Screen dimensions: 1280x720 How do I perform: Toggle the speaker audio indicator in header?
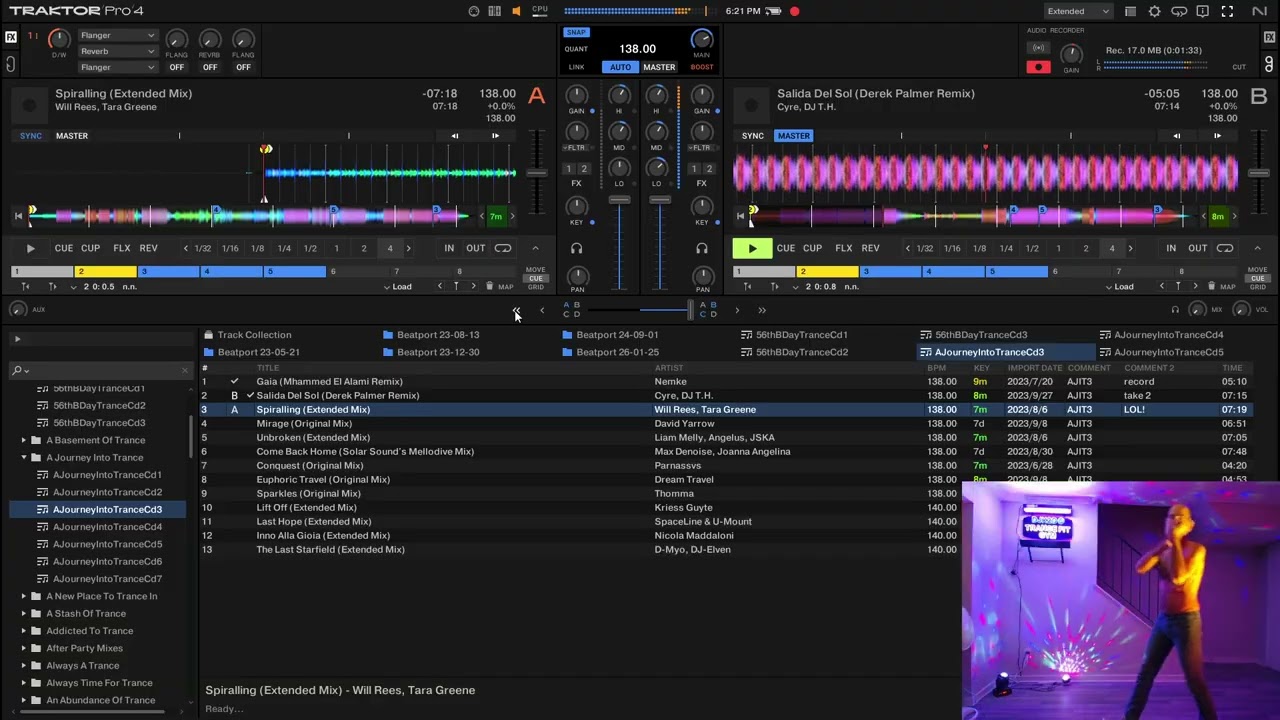(x=516, y=11)
